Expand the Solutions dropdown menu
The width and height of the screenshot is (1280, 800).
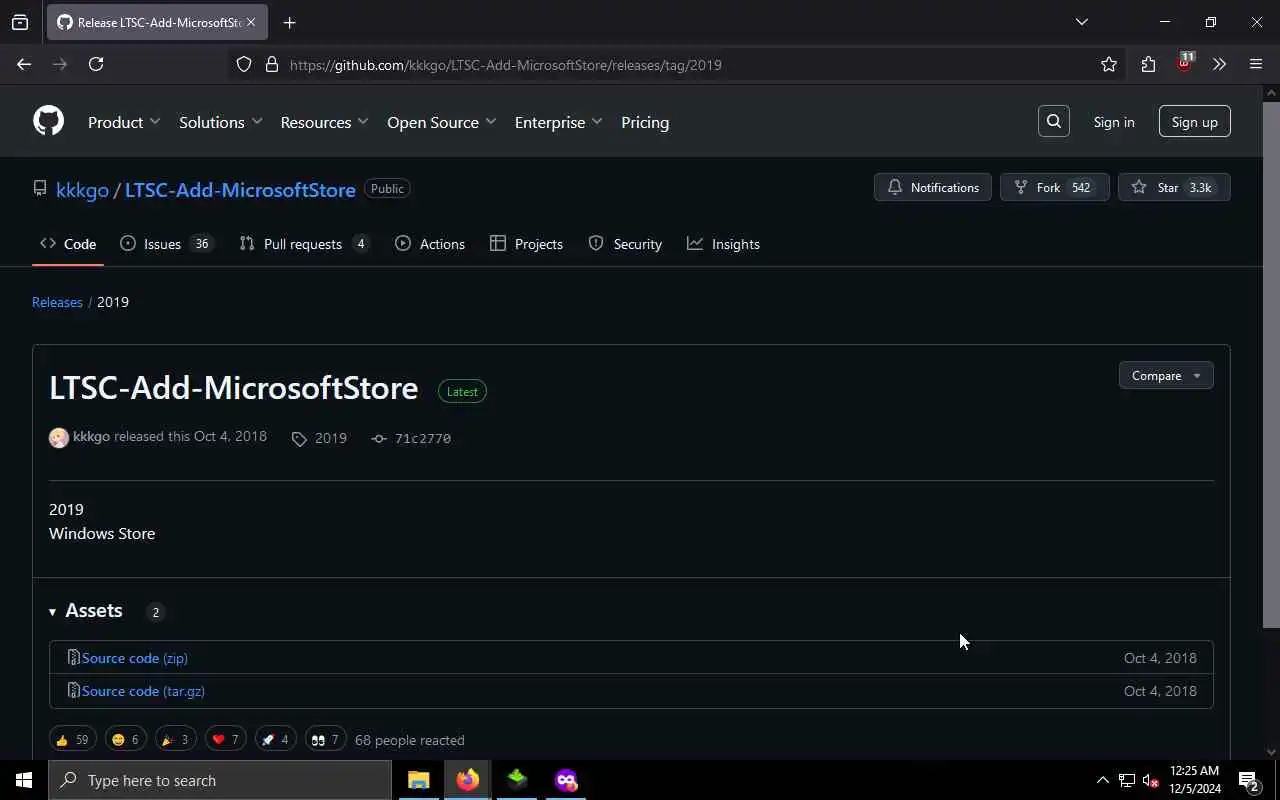click(x=221, y=122)
